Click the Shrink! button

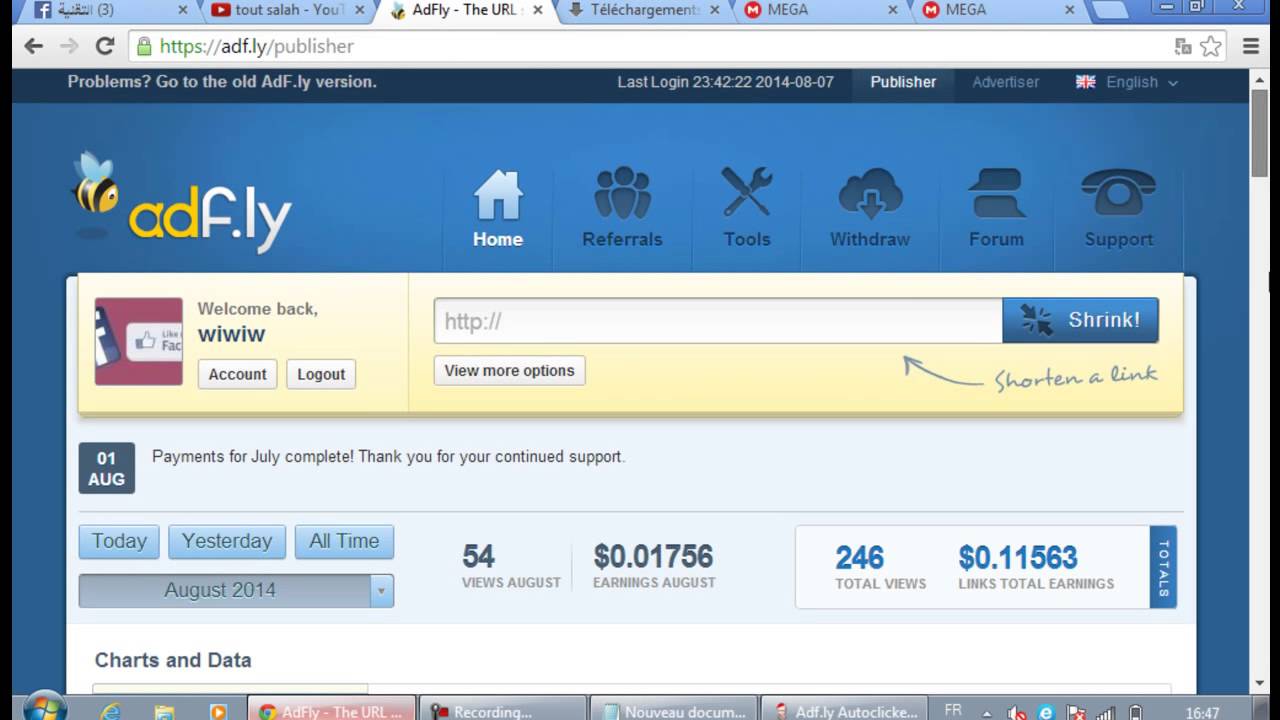(1080, 320)
